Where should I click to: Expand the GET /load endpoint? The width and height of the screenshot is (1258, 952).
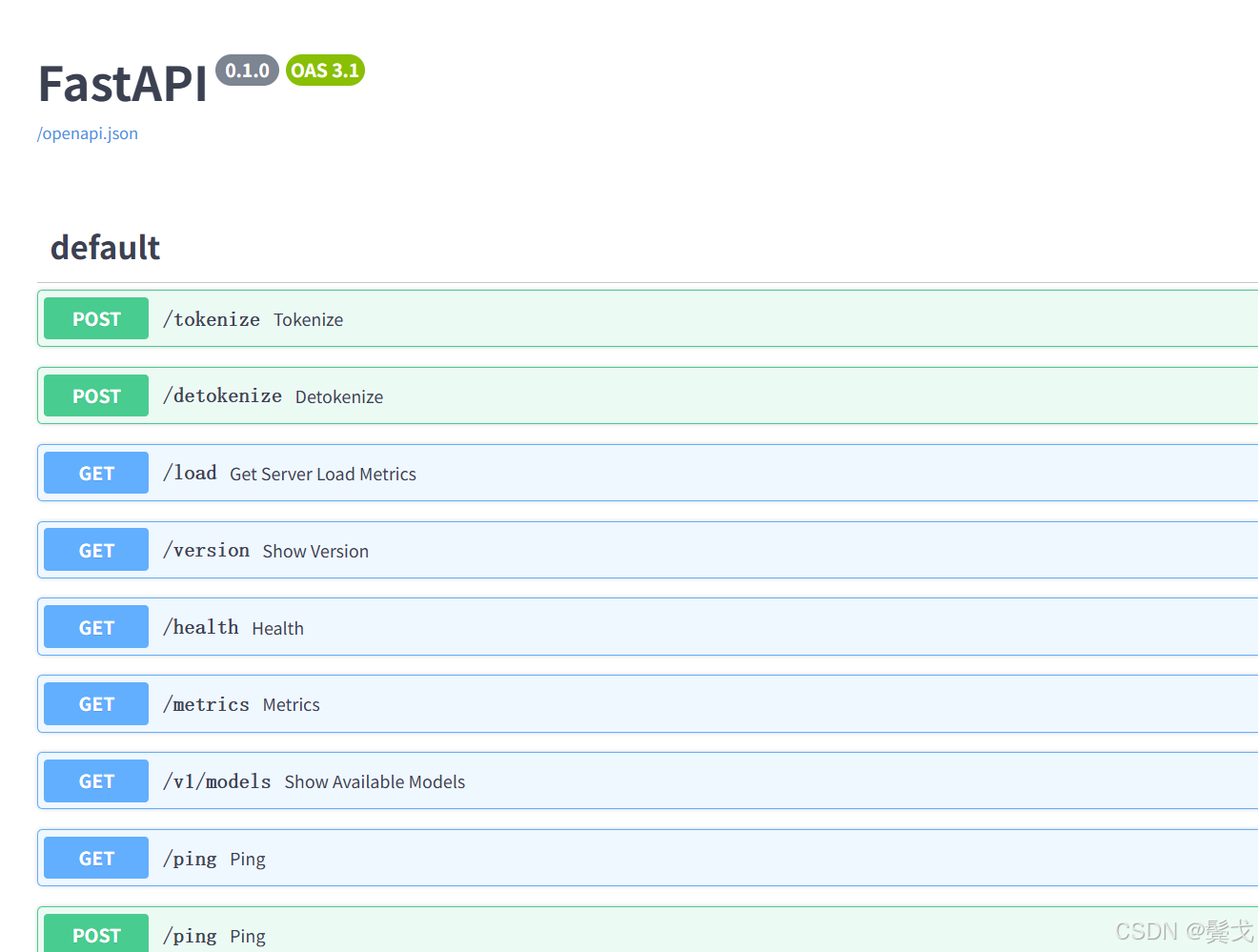coord(648,473)
